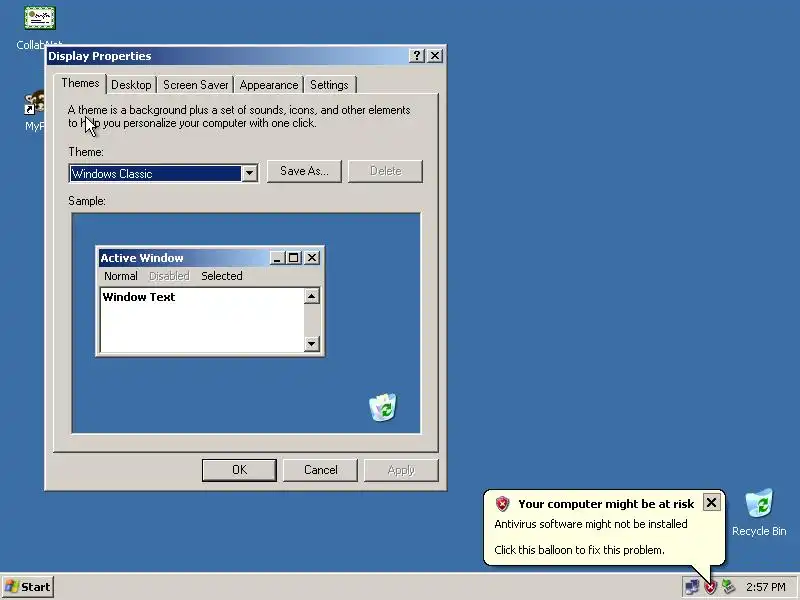The width and height of the screenshot is (800, 600).
Task: Click the balloon text to fix the problem
Action: (x=579, y=550)
